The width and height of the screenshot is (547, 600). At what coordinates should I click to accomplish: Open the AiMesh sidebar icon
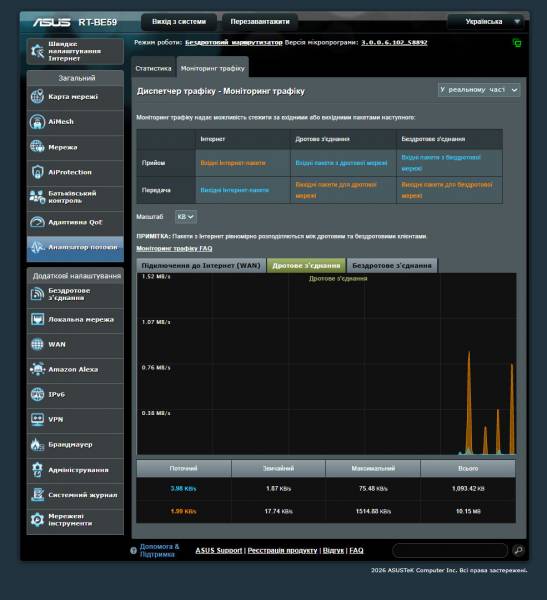[38, 122]
